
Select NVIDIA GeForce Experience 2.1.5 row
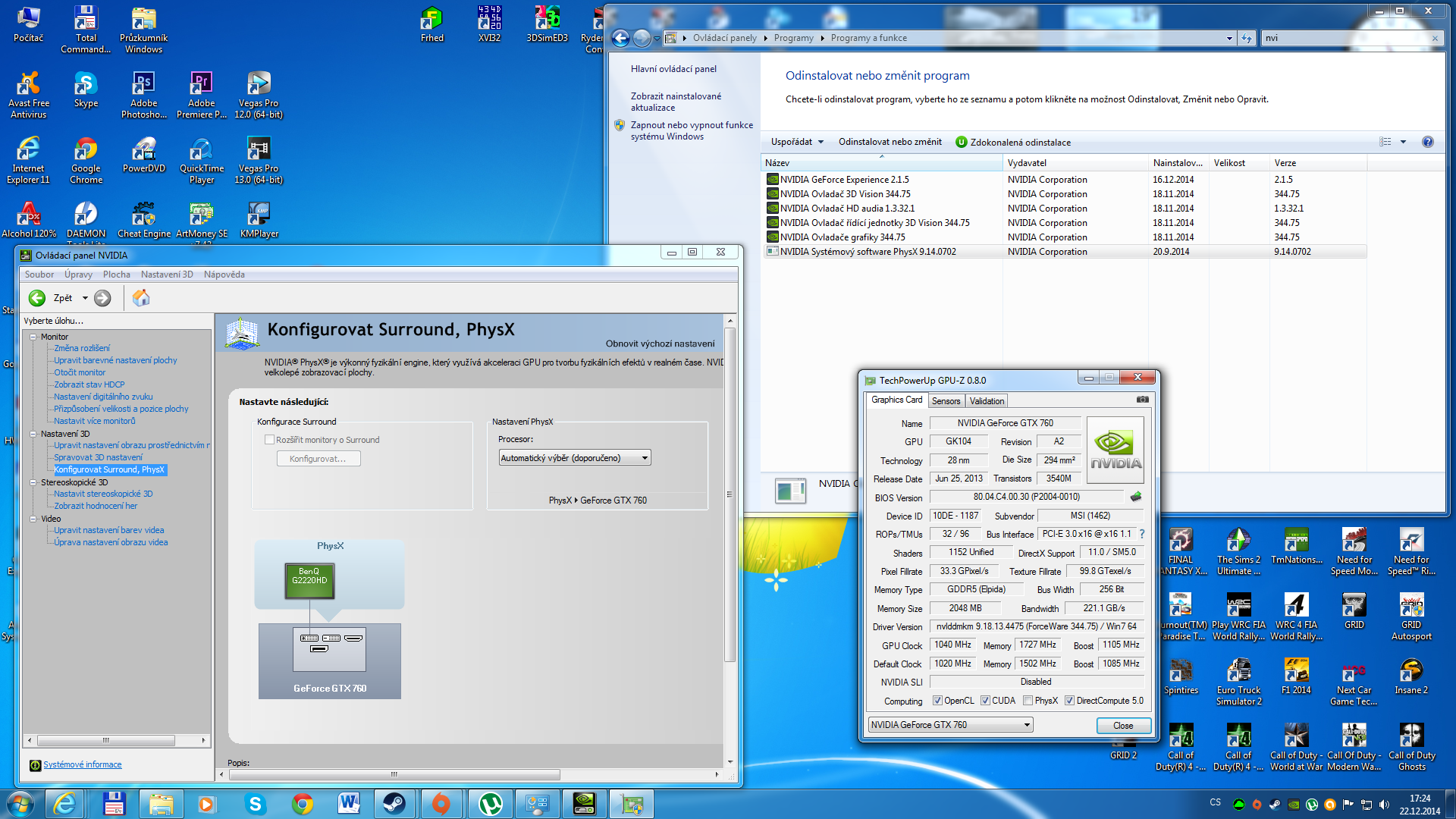[x=1065, y=180]
